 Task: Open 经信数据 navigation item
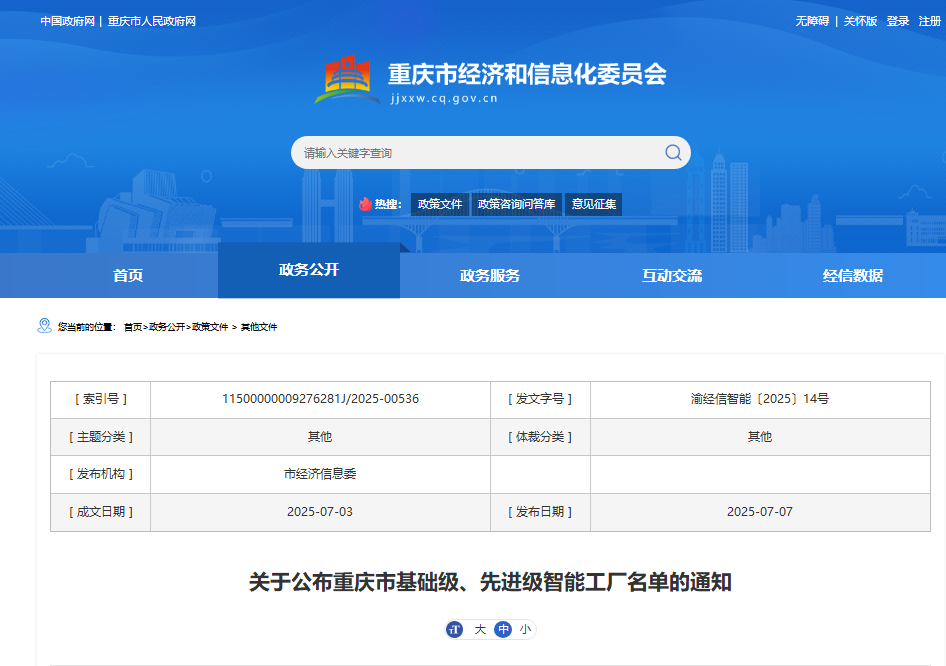pos(853,275)
